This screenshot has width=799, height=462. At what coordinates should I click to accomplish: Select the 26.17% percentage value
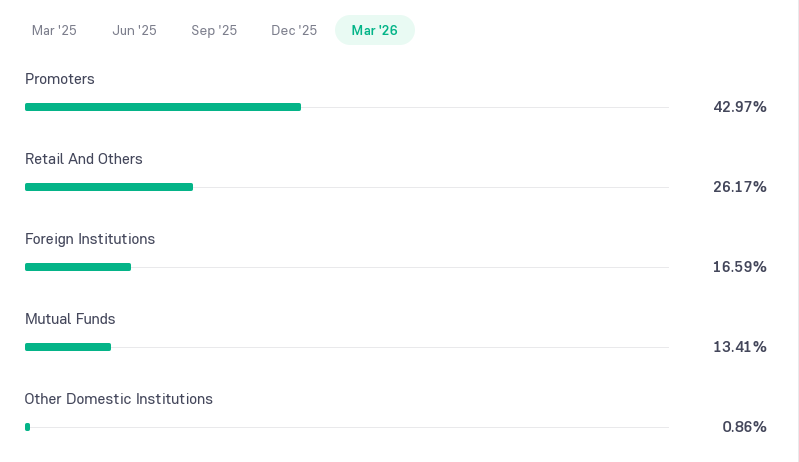(740, 187)
